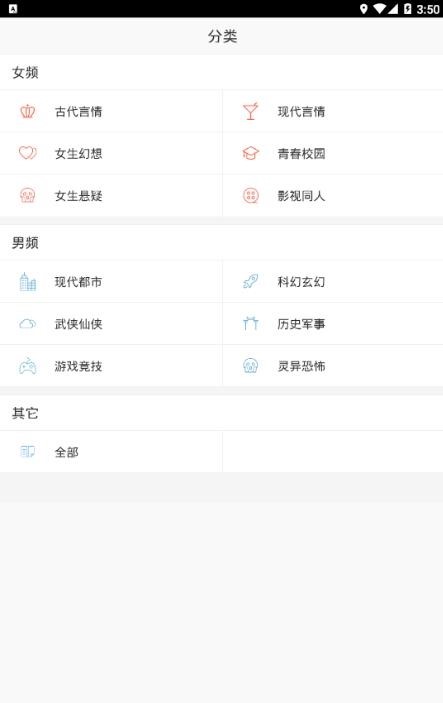
Task: Tap the graduation cap icon for 青春校园
Action: click(x=250, y=153)
